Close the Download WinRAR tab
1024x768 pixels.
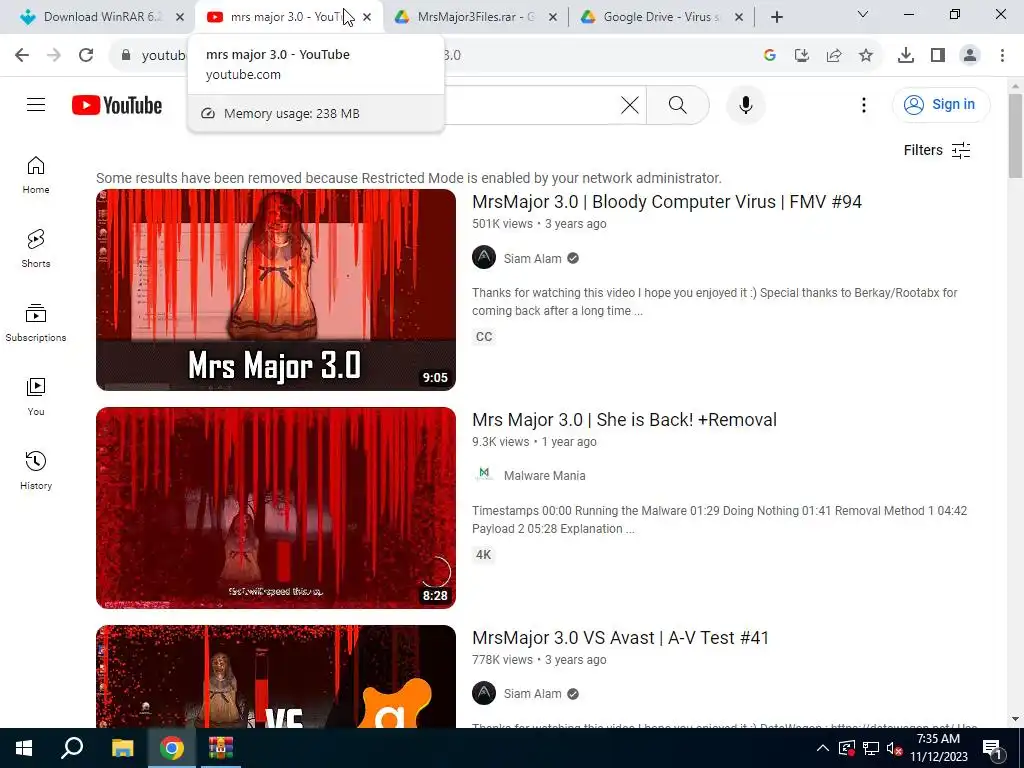[180, 18]
